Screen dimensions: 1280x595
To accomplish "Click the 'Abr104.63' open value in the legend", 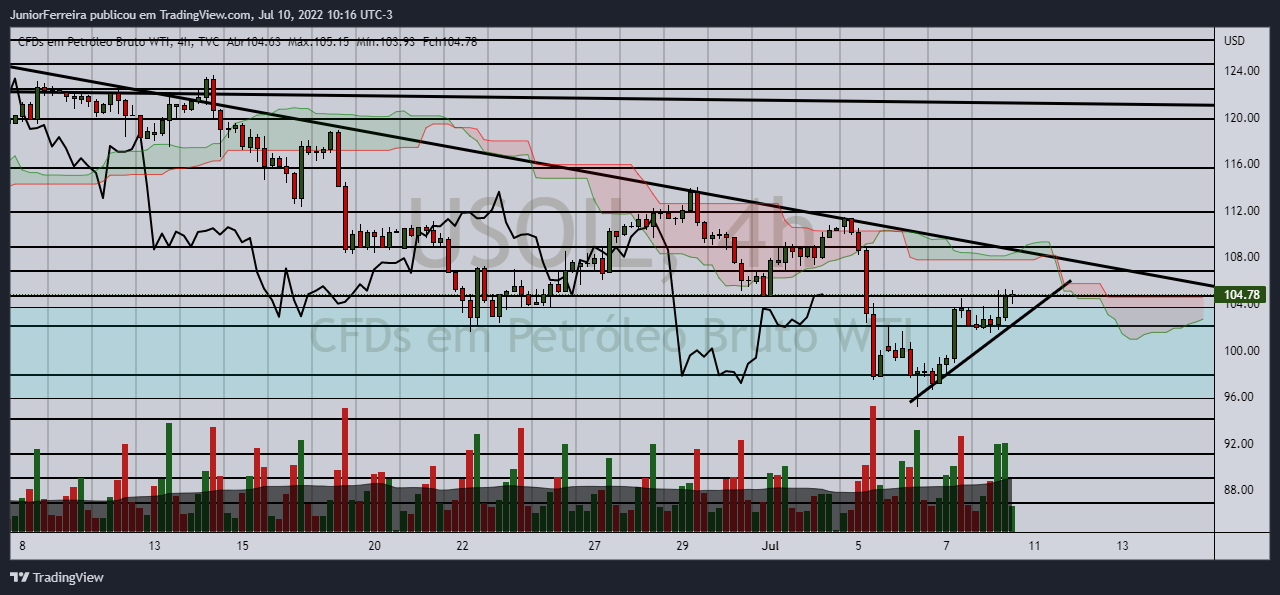I will (252, 41).
